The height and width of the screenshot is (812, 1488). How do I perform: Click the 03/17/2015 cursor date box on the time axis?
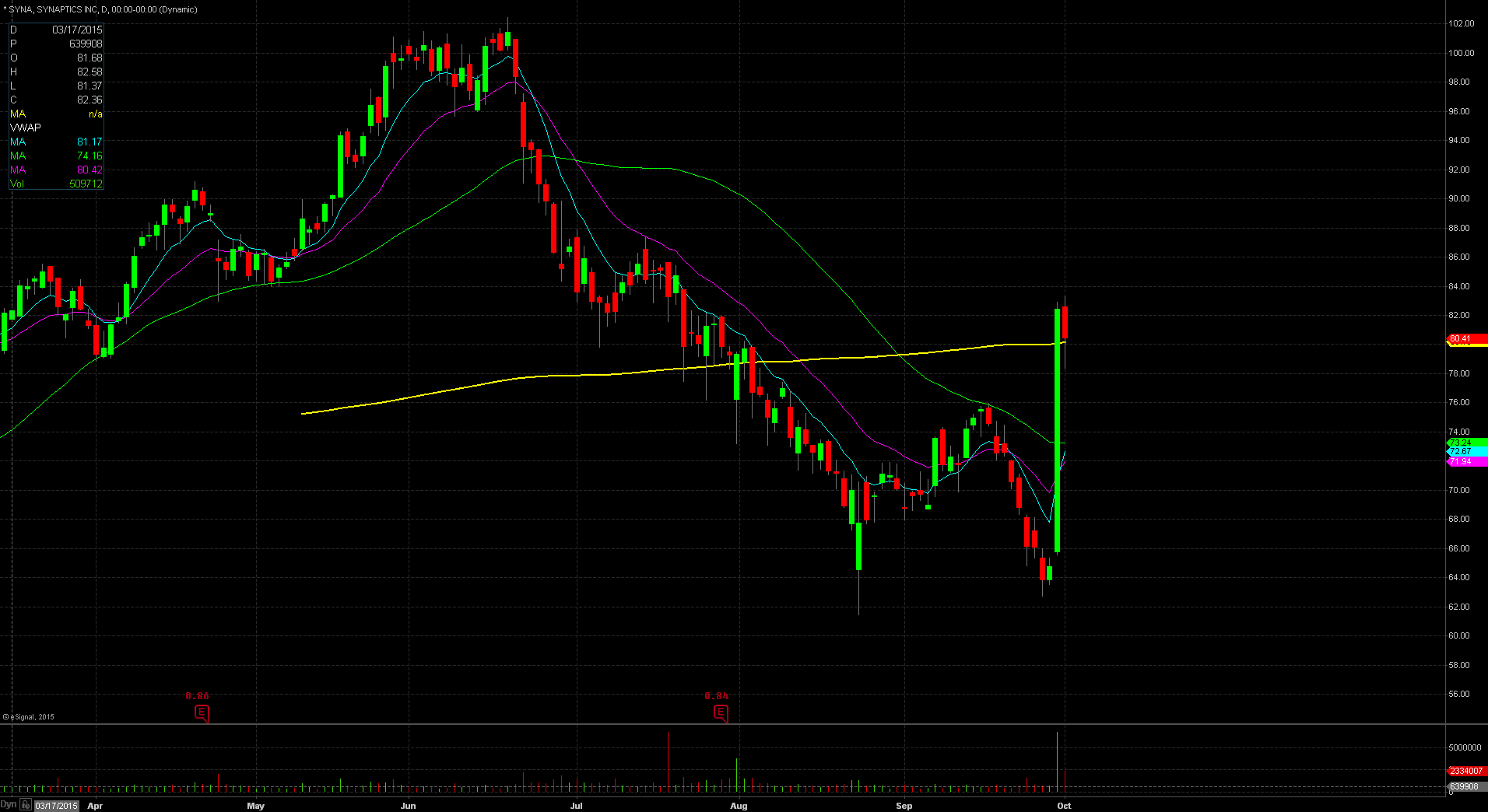click(57, 806)
